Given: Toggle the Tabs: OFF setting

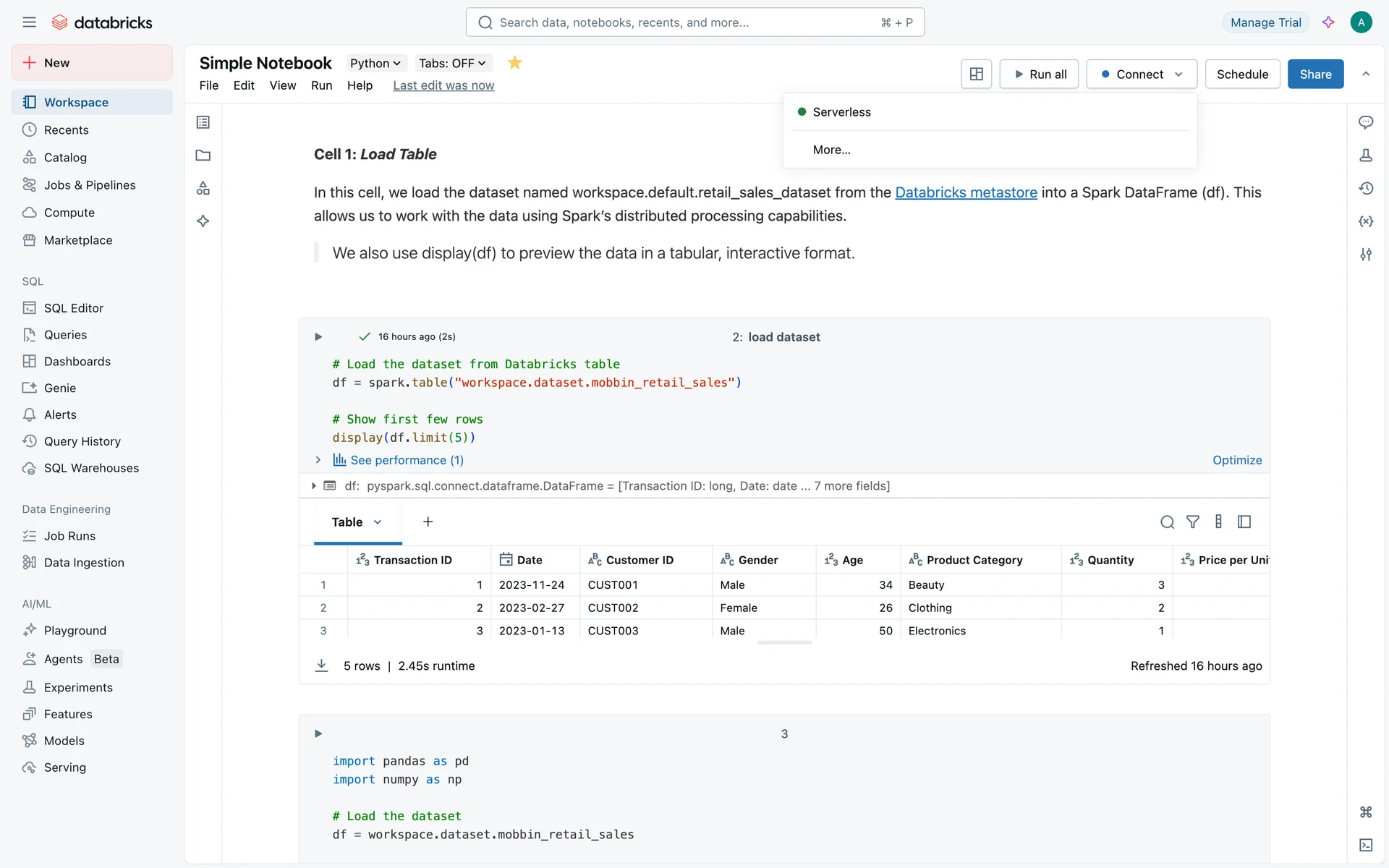Looking at the screenshot, I should click(452, 63).
